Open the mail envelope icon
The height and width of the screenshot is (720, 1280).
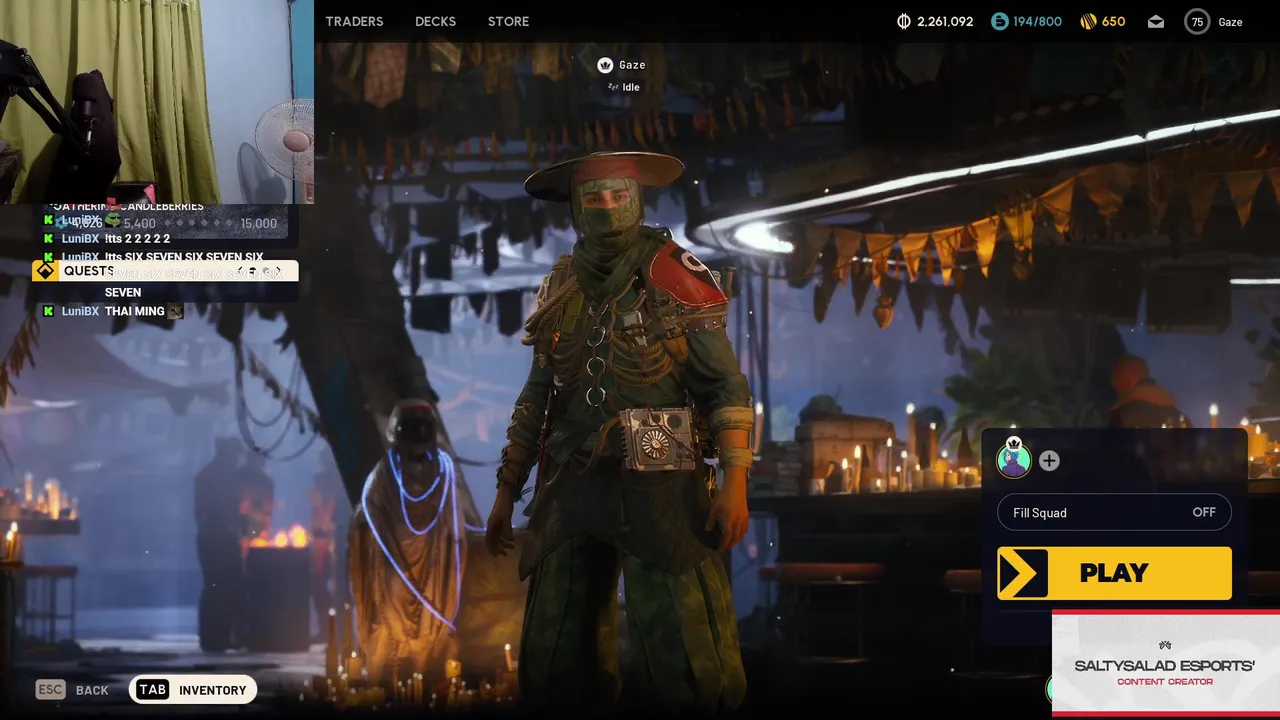tap(1156, 21)
